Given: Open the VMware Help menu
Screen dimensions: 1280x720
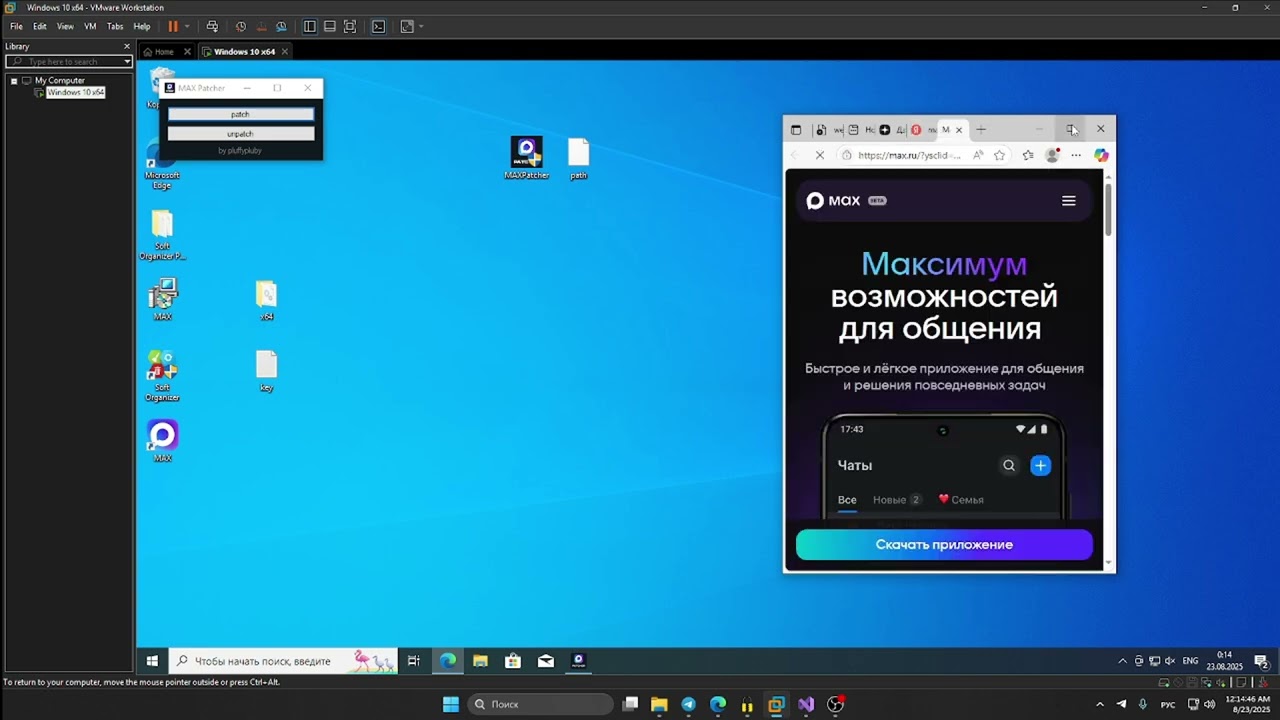Looking at the screenshot, I should click(142, 27).
